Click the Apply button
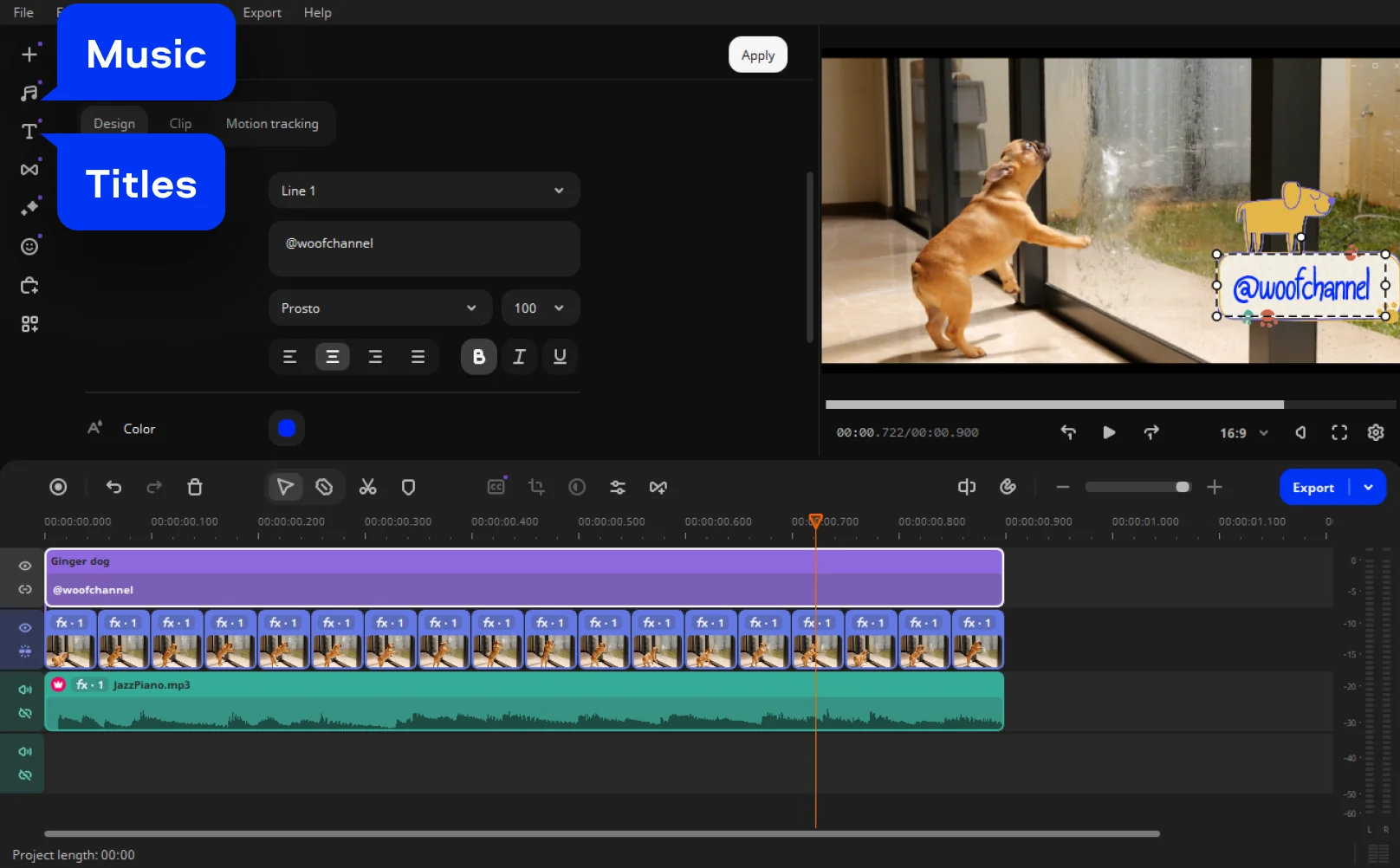 coord(757,55)
